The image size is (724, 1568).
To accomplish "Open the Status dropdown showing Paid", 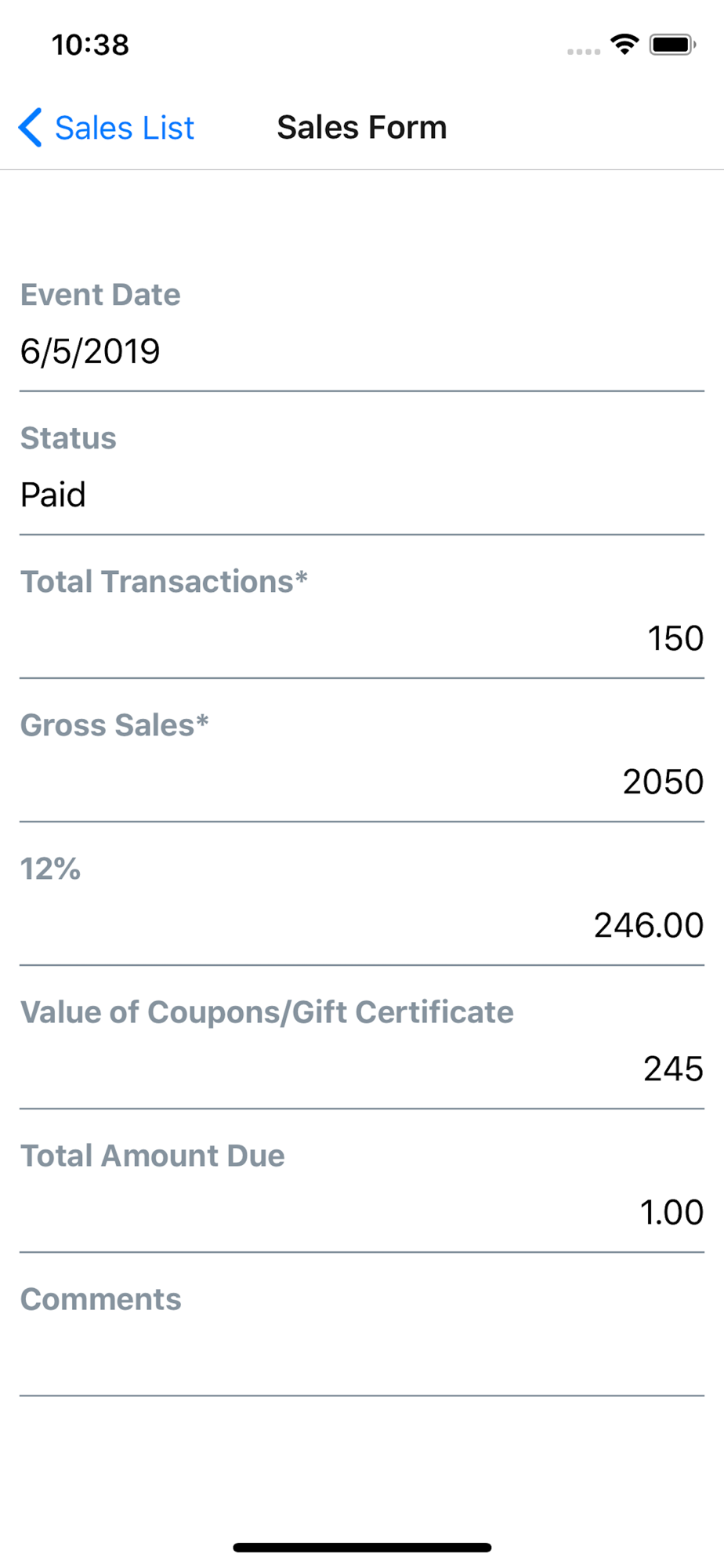I will (362, 495).
